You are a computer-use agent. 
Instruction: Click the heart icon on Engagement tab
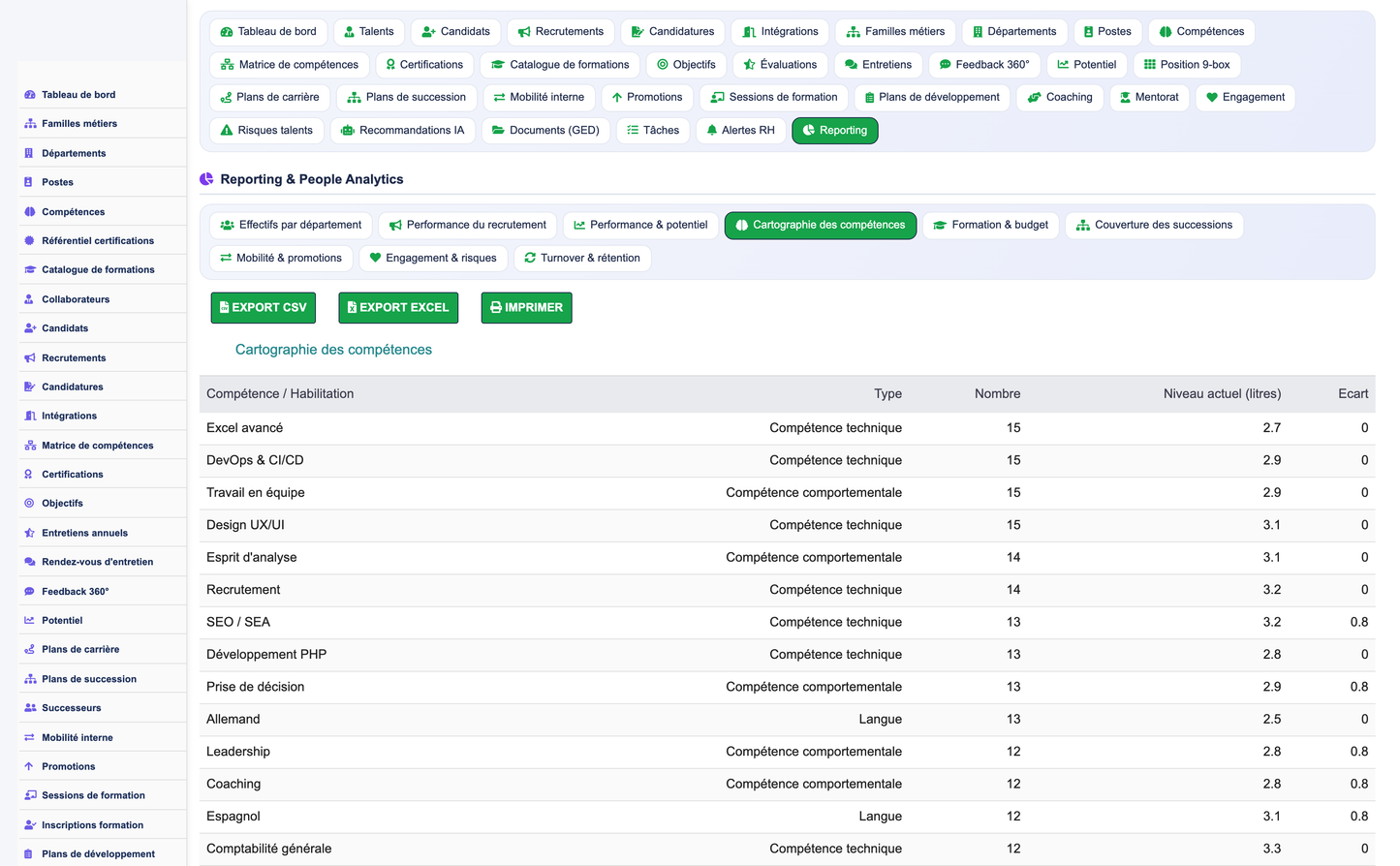tap(1212, 97)
